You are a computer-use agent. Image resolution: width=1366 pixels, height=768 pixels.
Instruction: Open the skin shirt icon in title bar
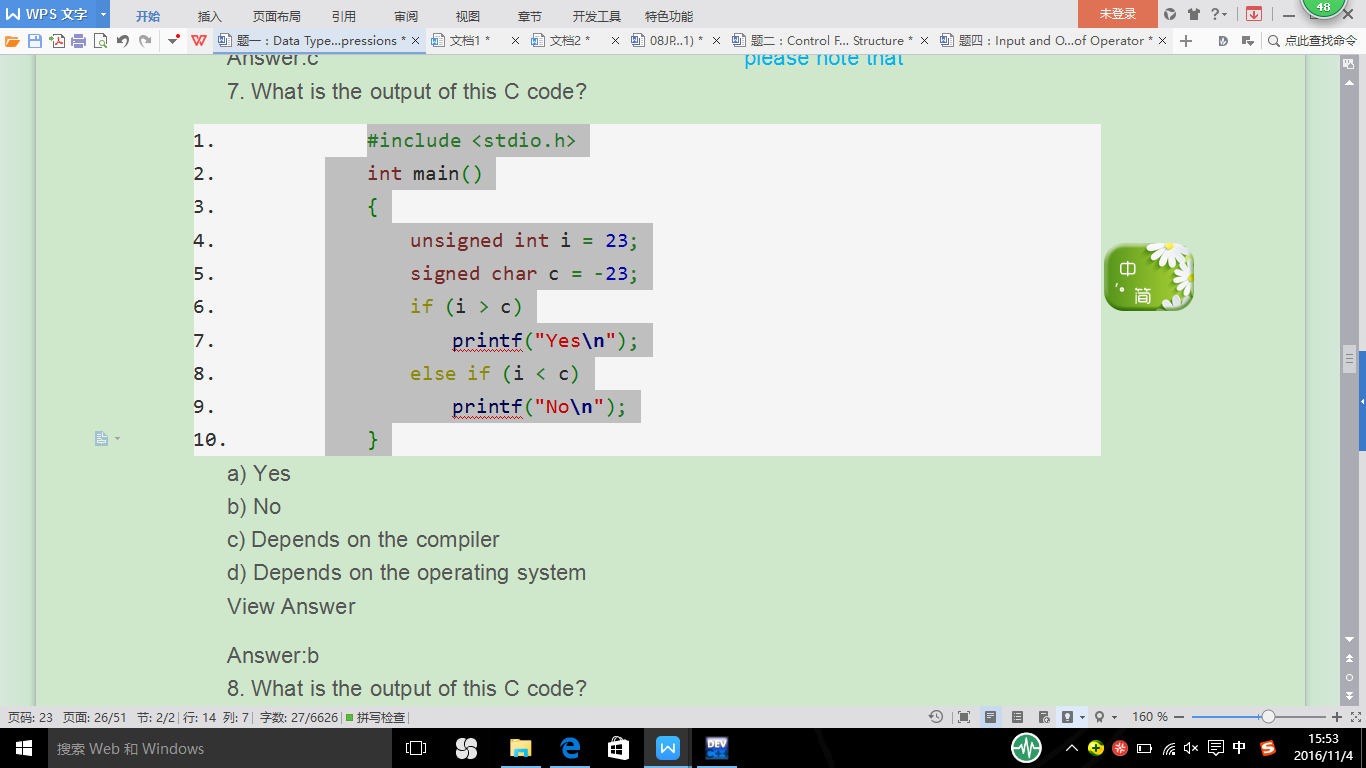coord(1194,14)
